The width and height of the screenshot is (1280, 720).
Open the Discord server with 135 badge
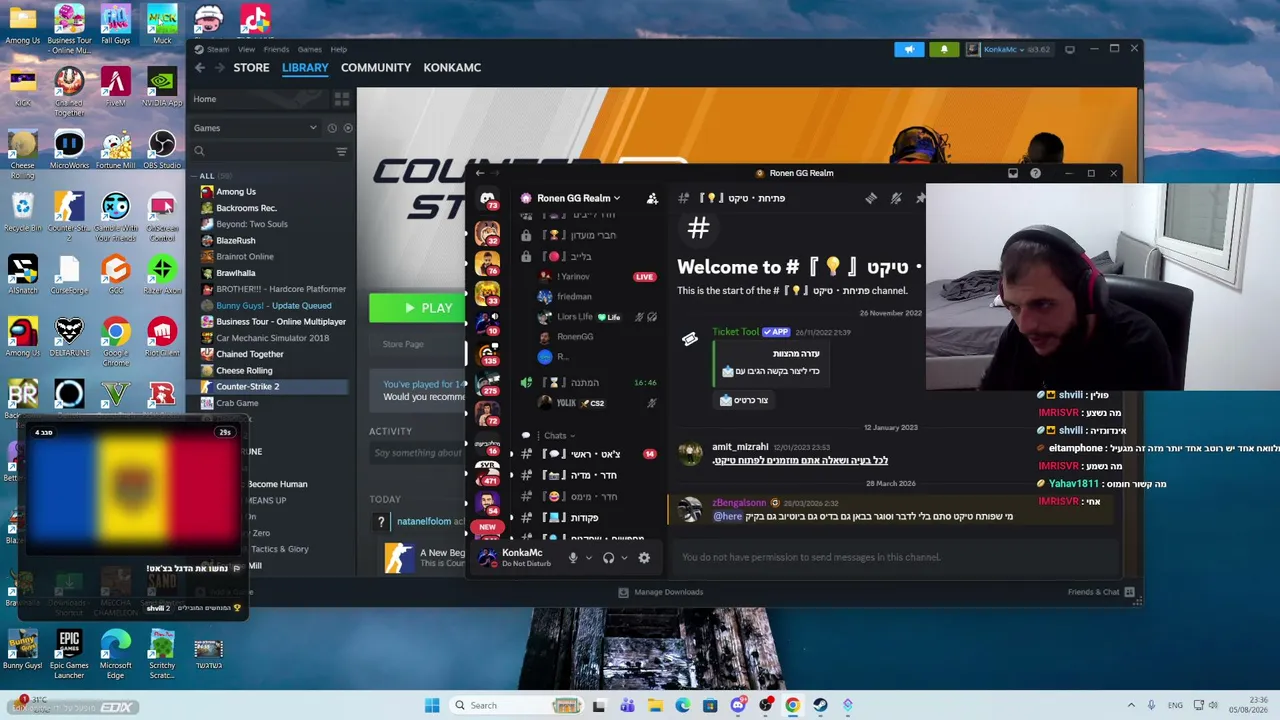pyautogui.click(x=487, y=353)
